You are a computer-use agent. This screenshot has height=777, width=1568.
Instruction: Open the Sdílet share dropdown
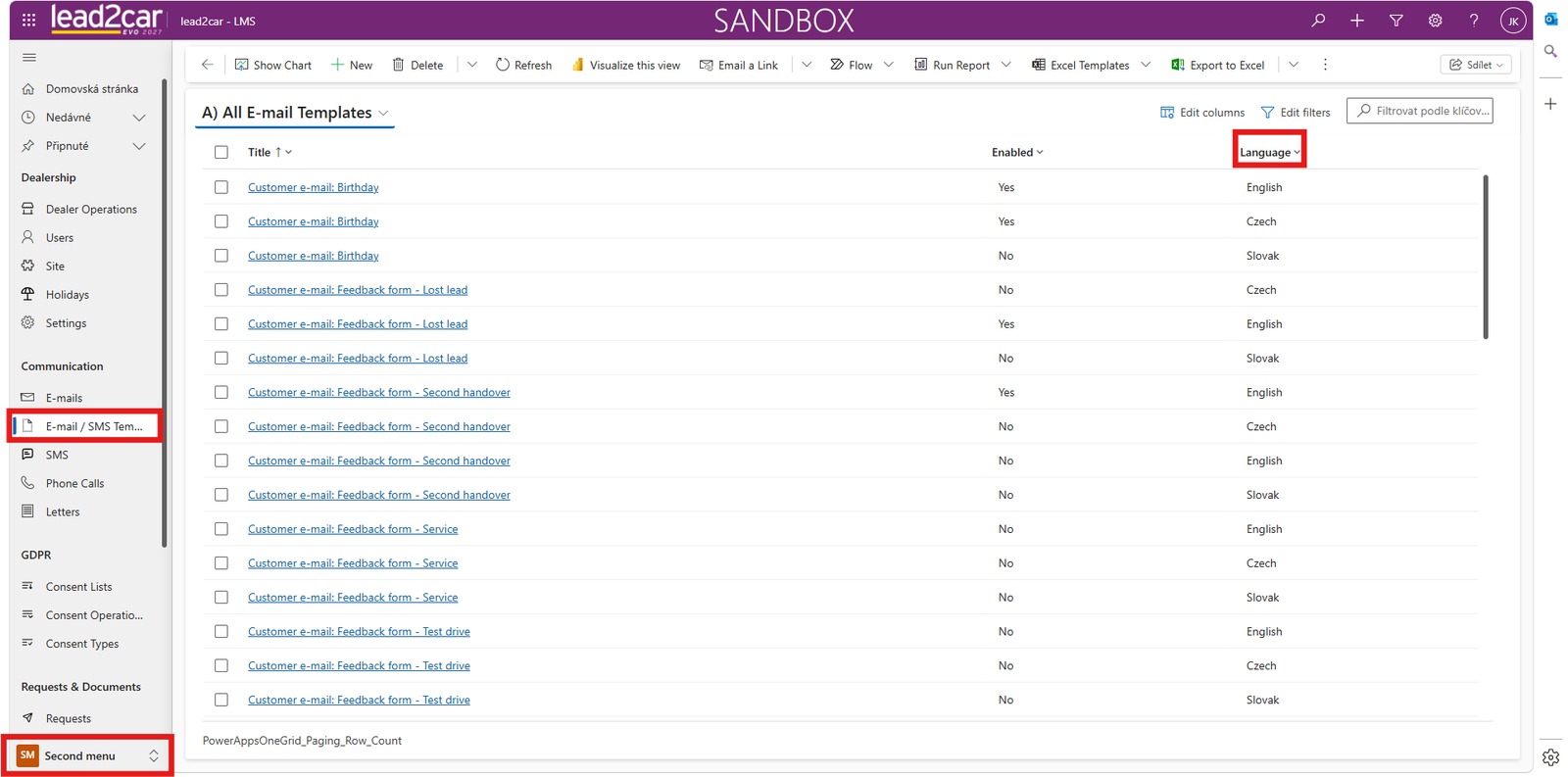pyautogui.click(x=1476, y=65)
